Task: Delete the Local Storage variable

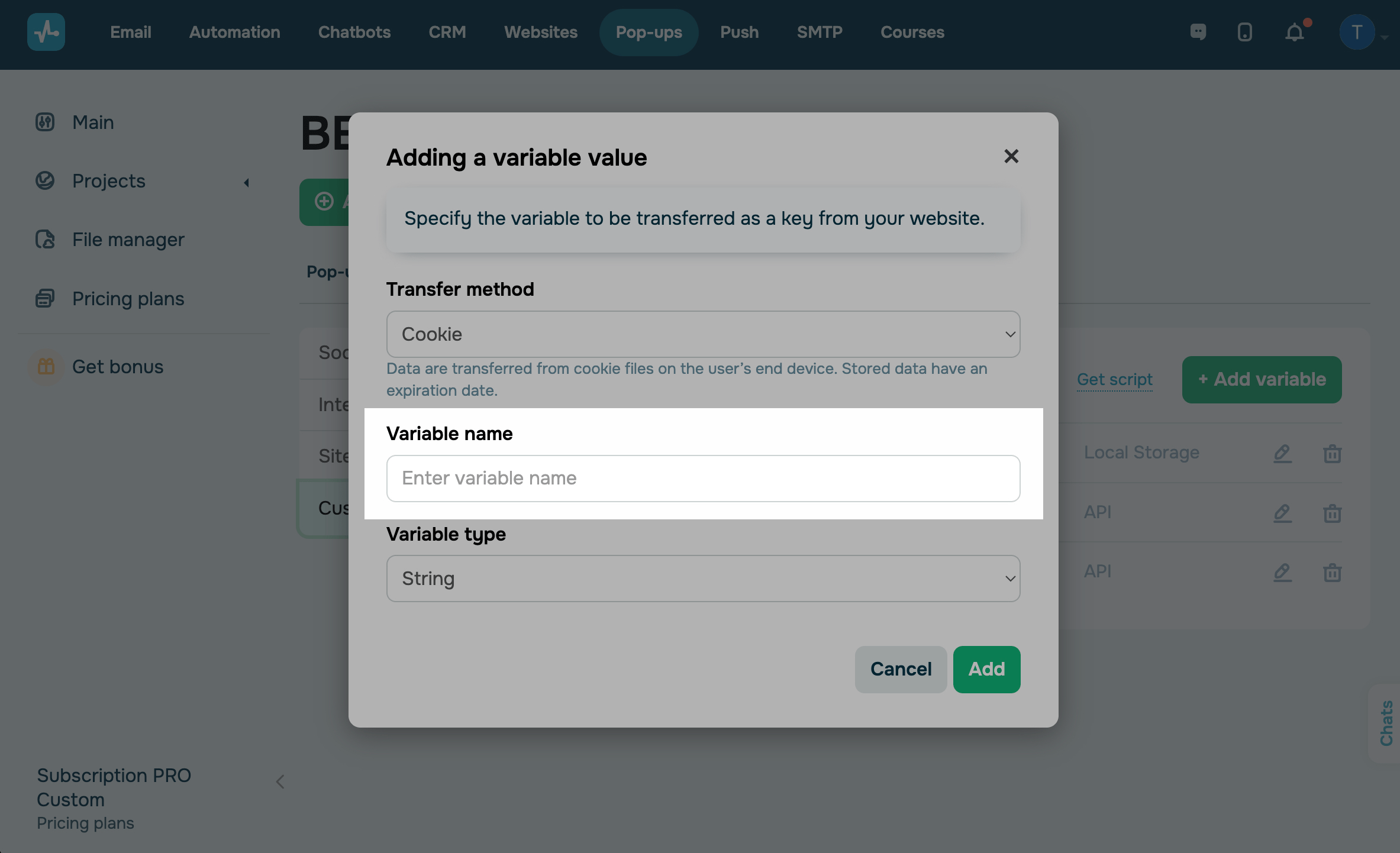Action: pos(1332,453)
